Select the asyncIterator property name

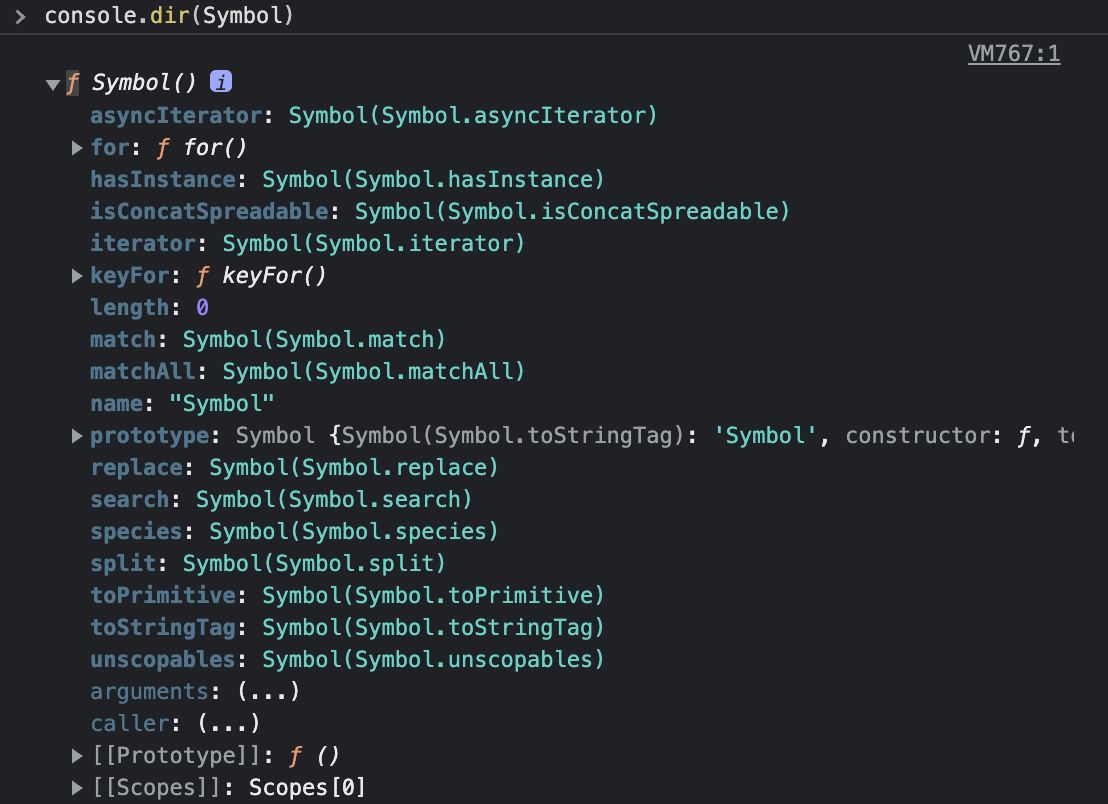[176, 115]
